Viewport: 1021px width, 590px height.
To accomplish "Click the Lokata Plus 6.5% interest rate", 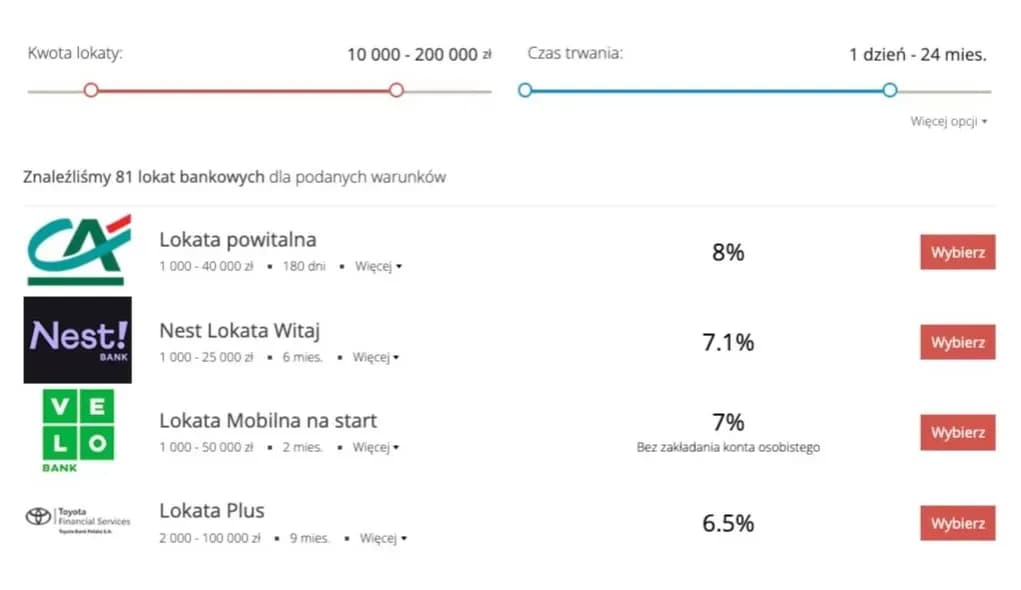I will click(728, 523).
